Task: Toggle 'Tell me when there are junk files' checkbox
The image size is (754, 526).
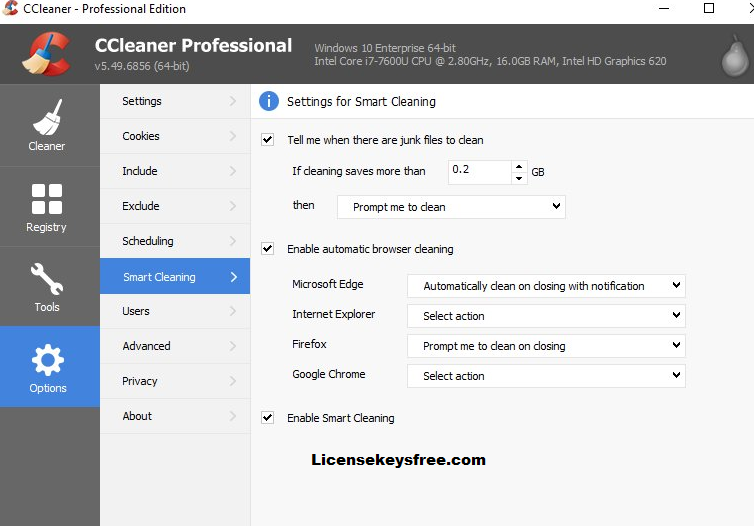Action: click(x=267, y=140)
